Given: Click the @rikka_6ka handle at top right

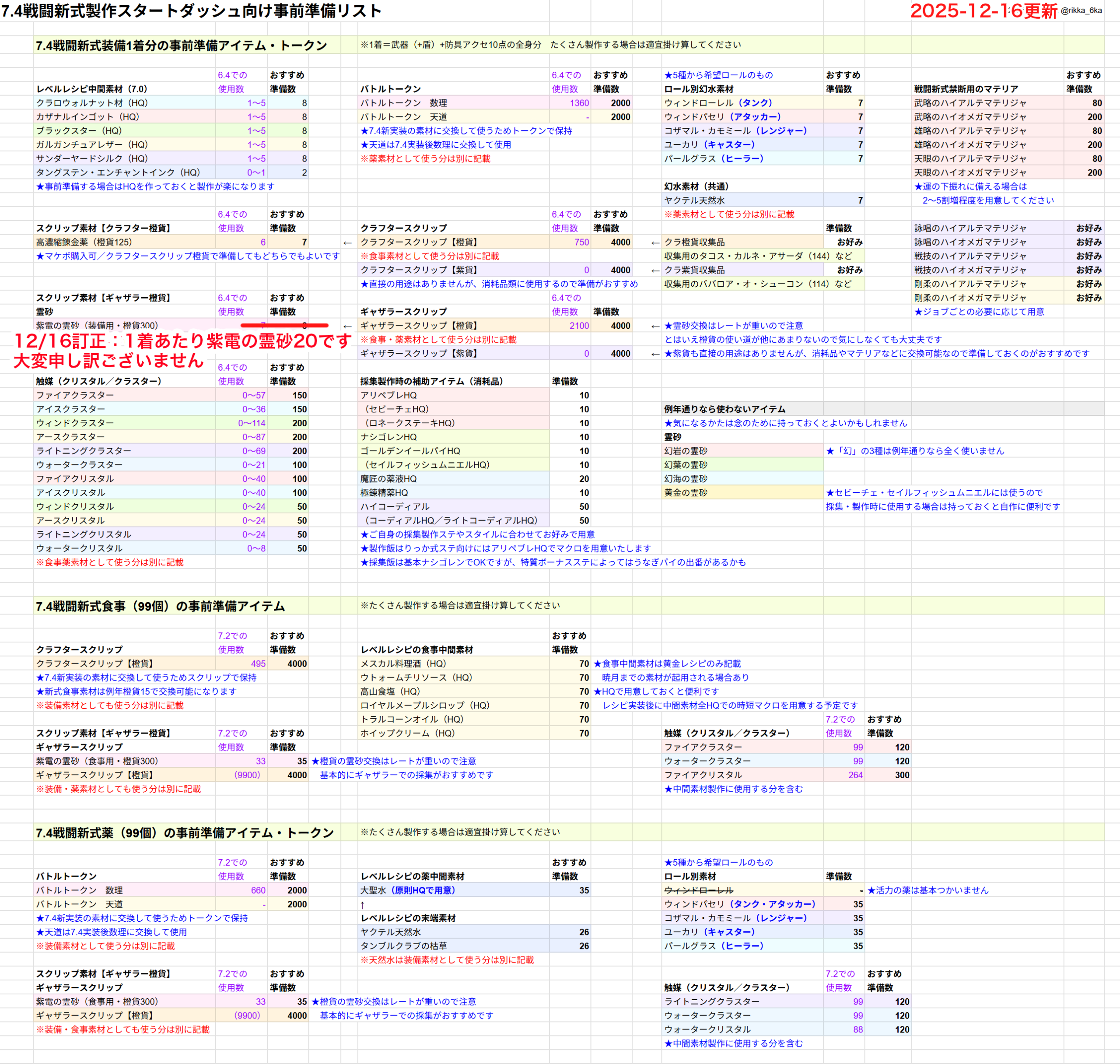Looking at the screenshot, I should click(x=1081, y=11).
